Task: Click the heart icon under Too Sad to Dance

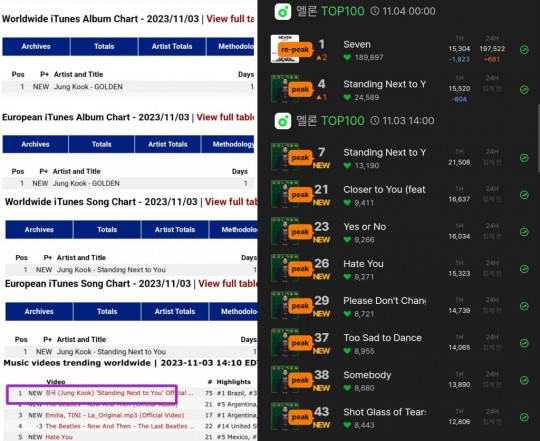Action: point(347,351)
